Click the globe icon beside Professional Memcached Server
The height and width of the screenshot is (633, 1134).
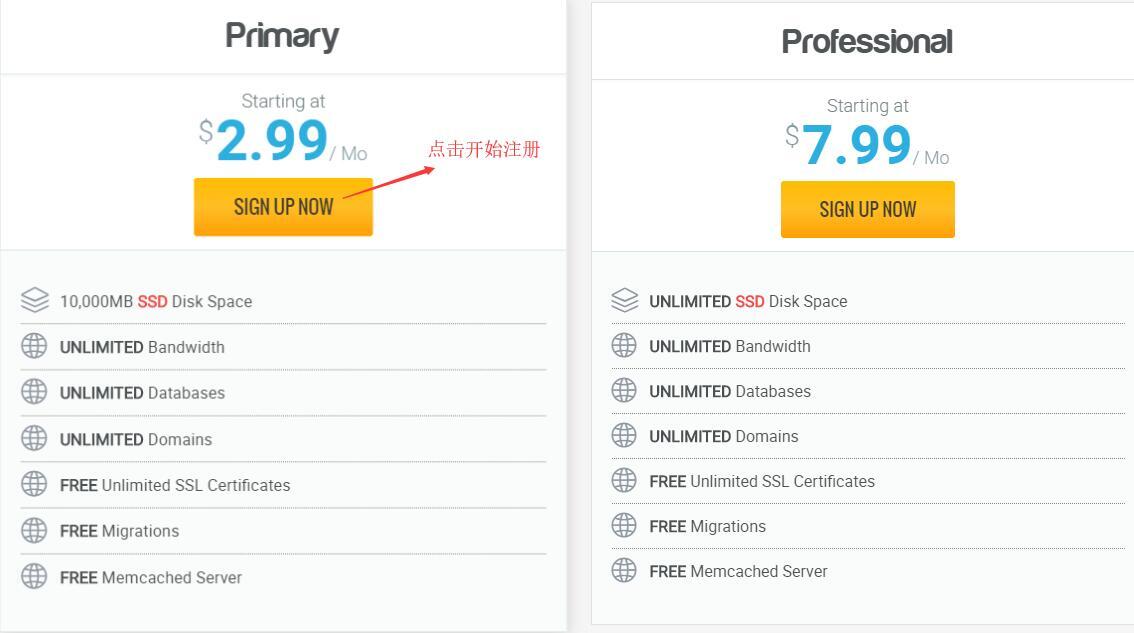624,570
